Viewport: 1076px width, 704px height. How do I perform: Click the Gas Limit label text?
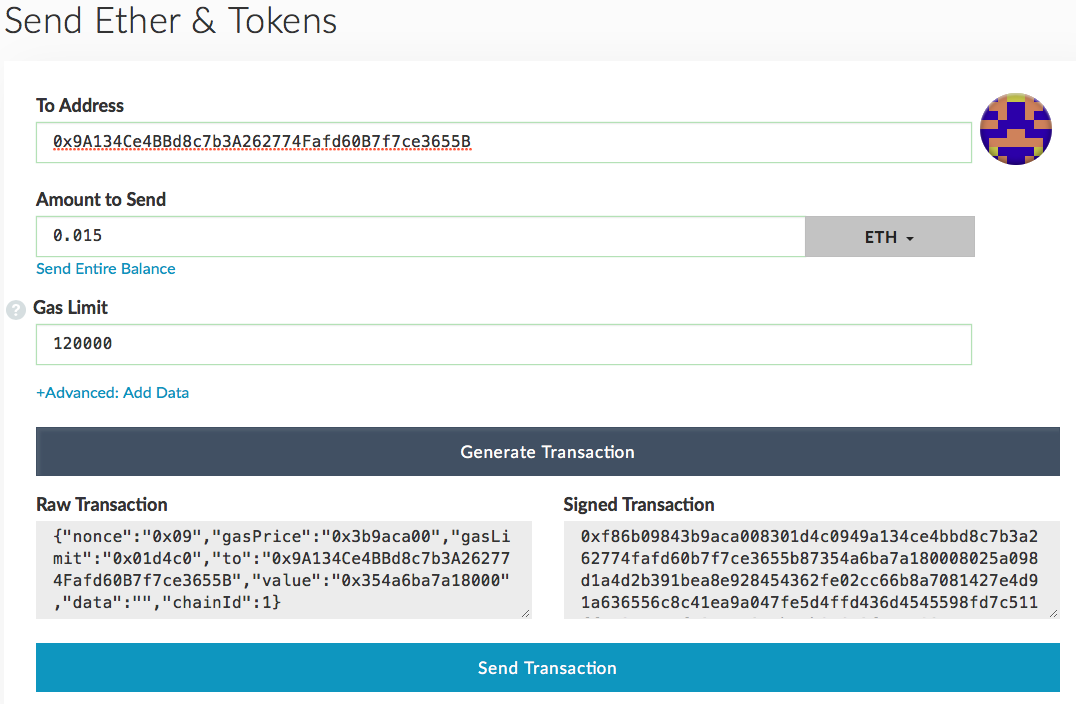[71, 308]
